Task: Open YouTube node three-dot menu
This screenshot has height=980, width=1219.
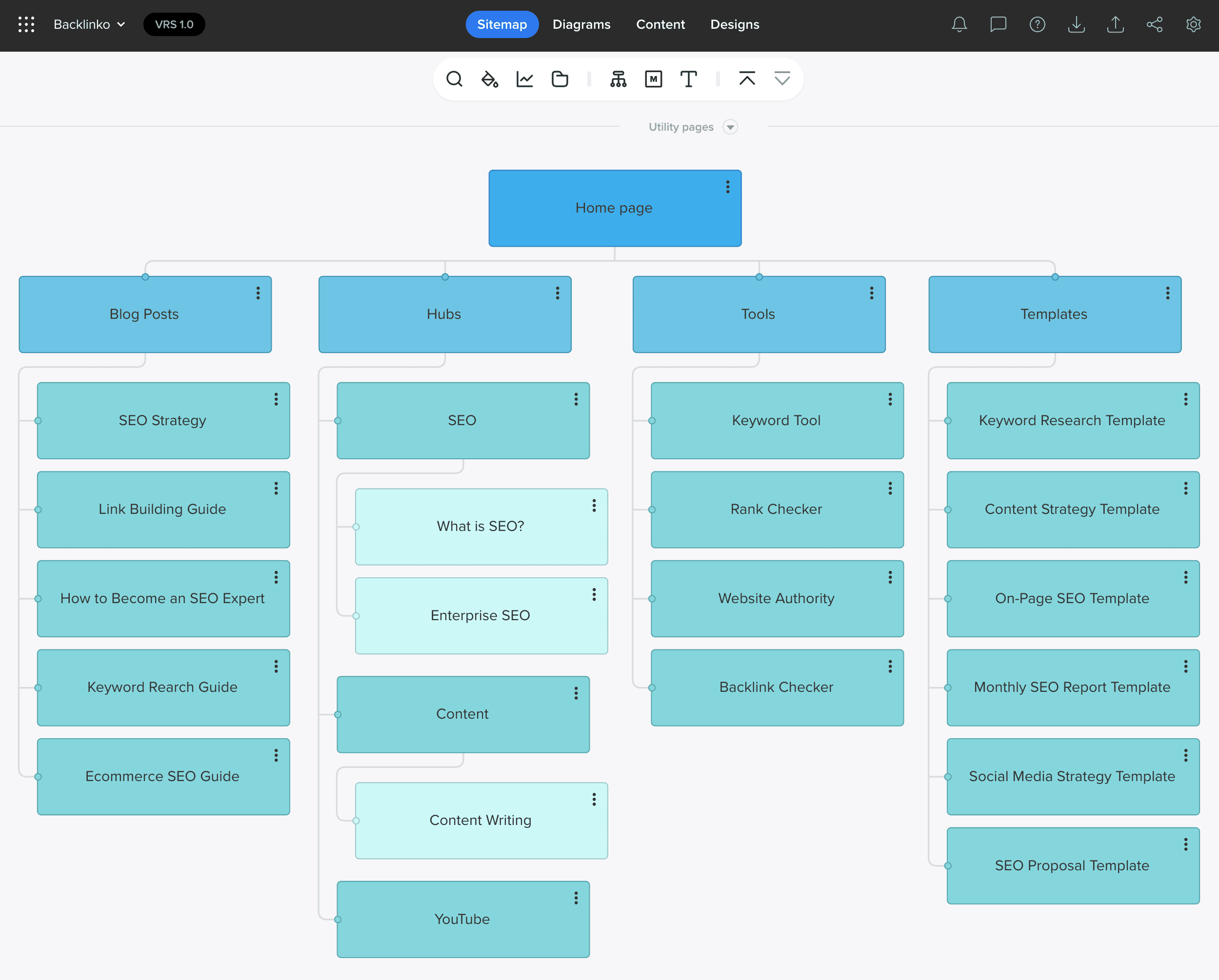Action: (576, 898)
